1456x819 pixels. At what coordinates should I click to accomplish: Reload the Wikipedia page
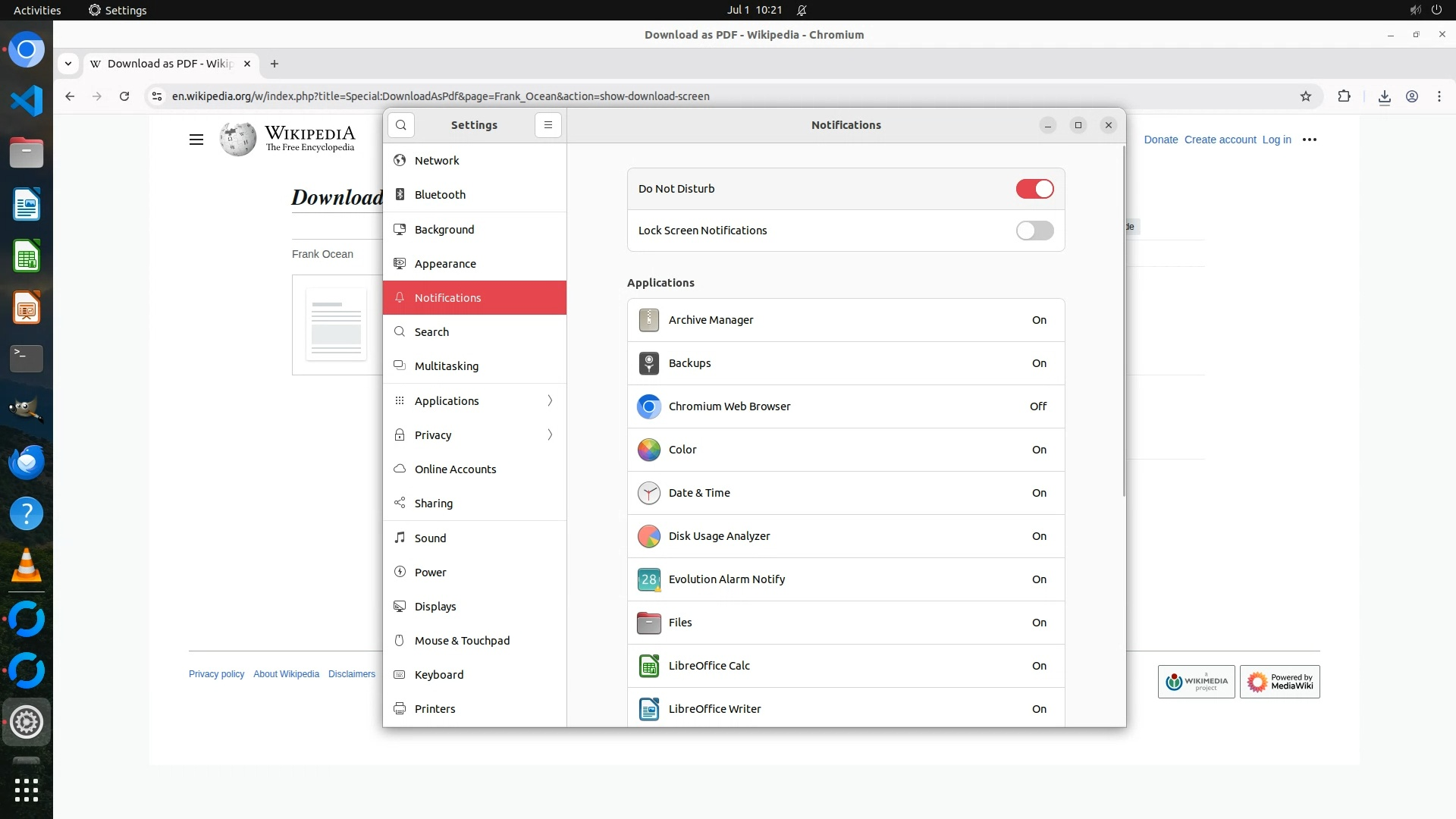[x=124, y=96]
